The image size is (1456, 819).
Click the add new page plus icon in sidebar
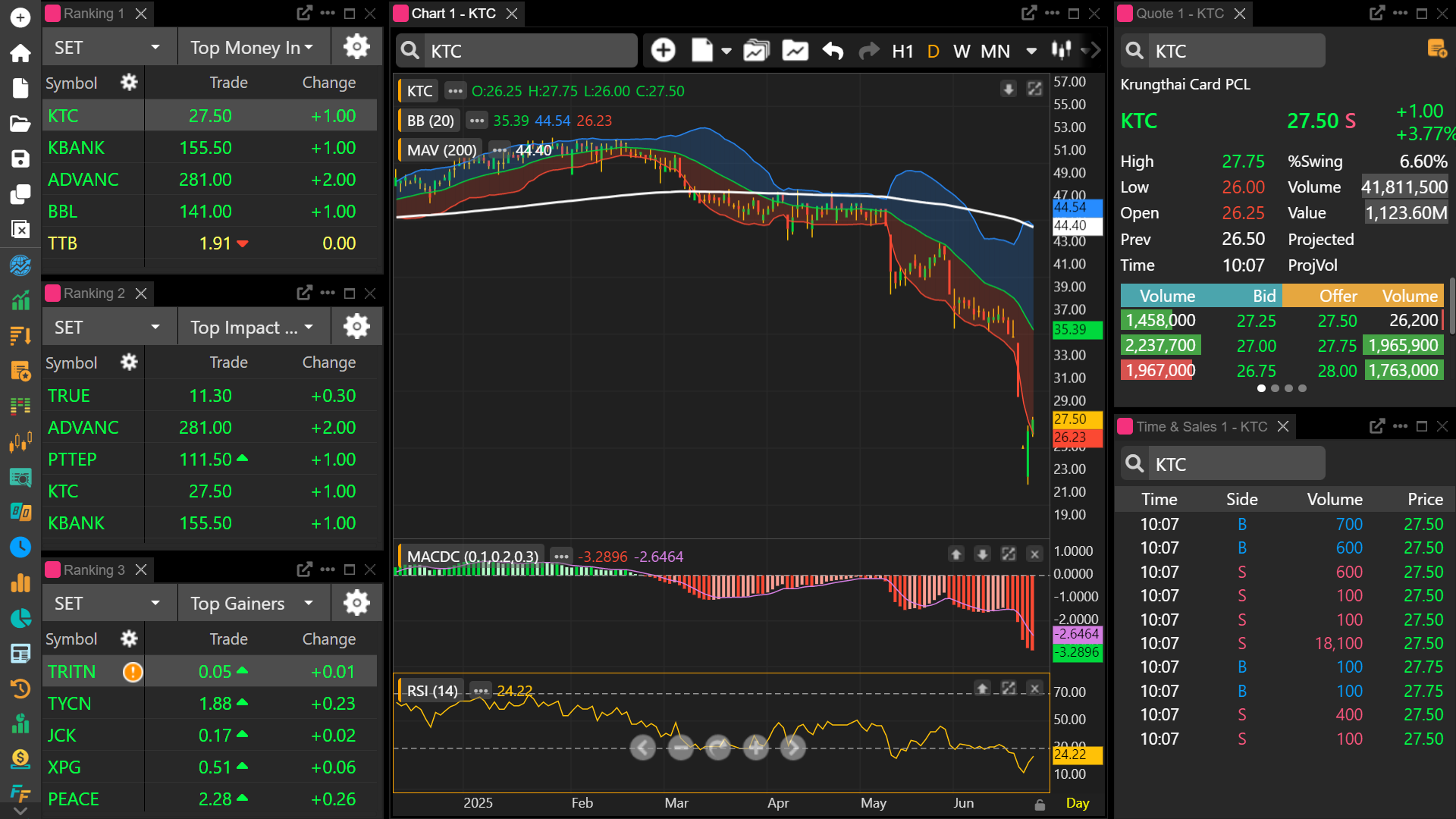tap(20, 17)
